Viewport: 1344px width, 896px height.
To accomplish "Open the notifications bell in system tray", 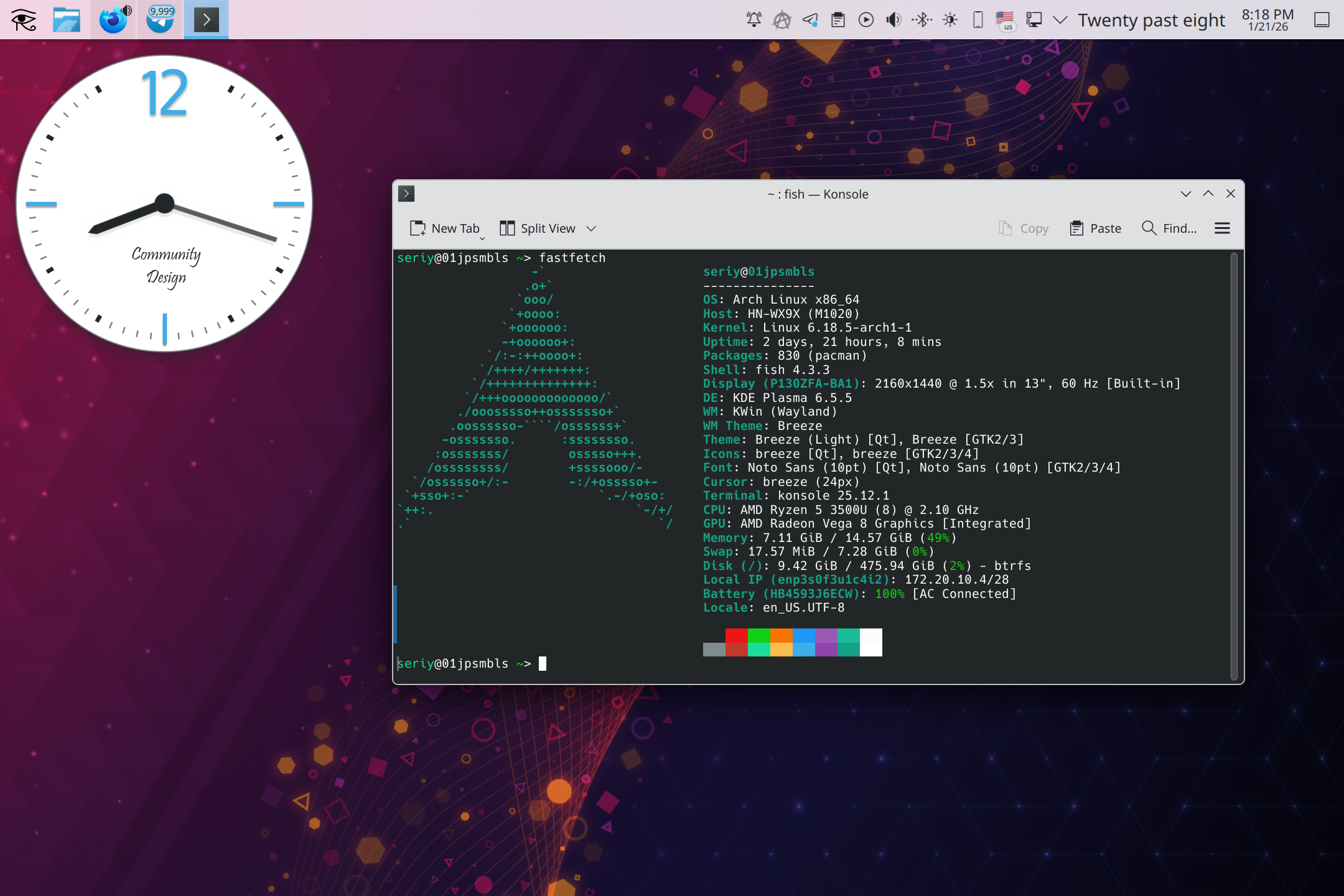I will [x=754, y=20].
